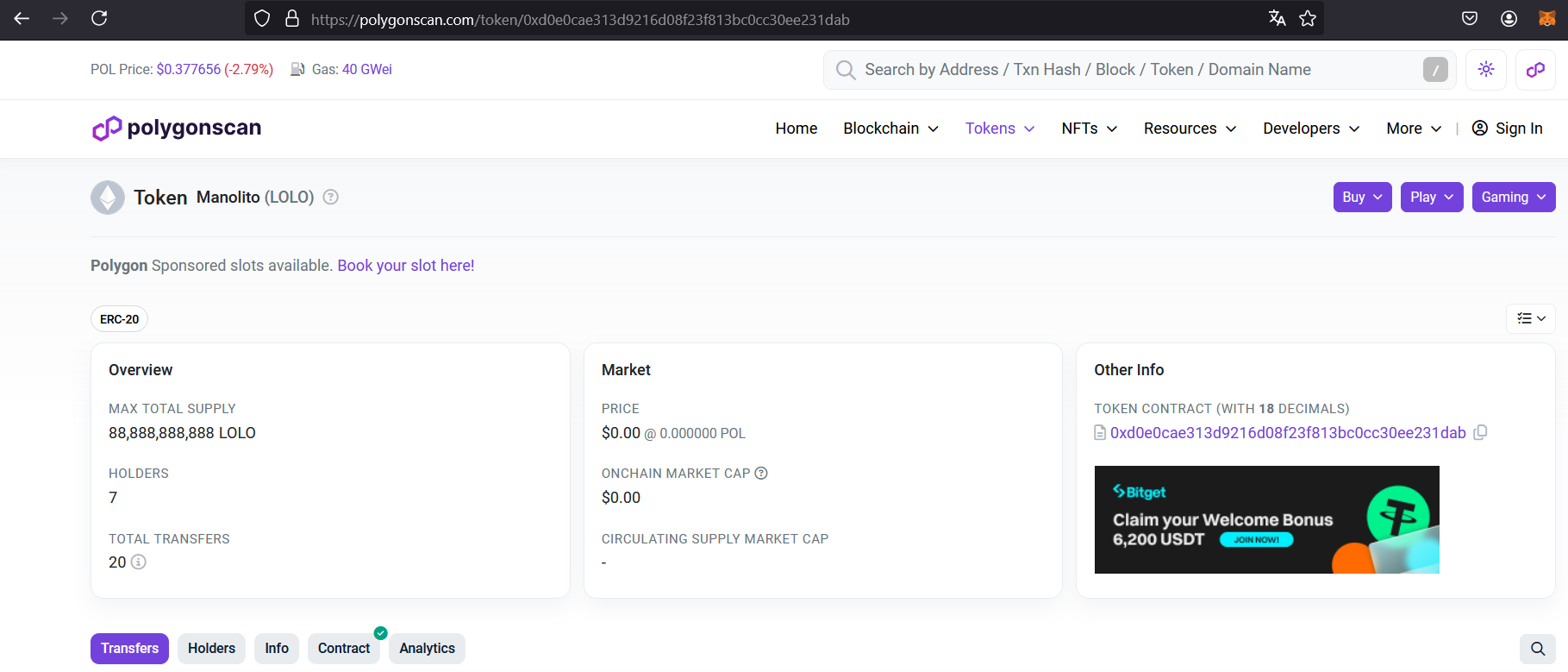The image size is (1568, 672).
Task: Open the browser translate page icon
Action: 1277,19
